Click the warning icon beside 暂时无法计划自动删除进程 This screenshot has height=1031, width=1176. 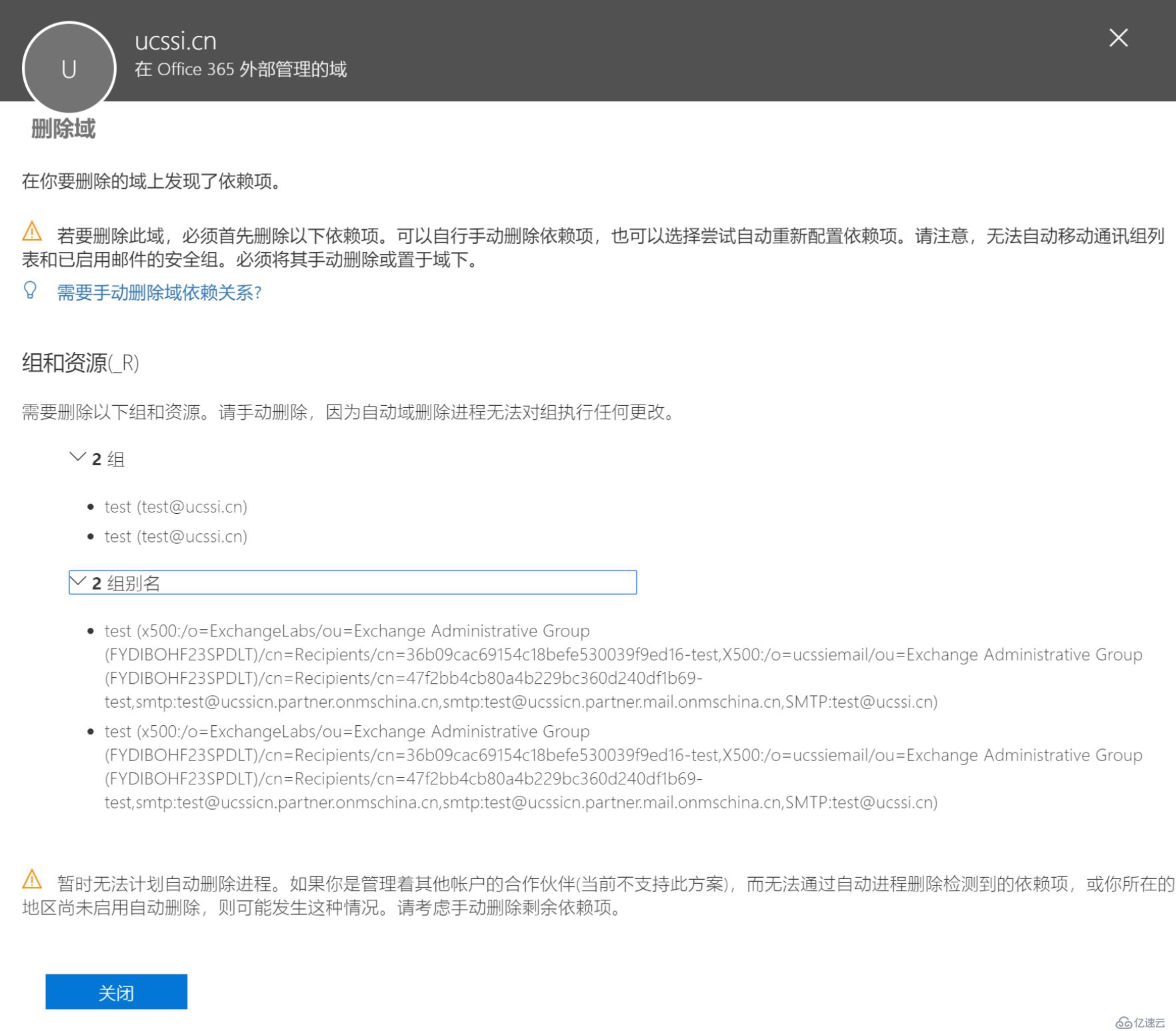32,880
